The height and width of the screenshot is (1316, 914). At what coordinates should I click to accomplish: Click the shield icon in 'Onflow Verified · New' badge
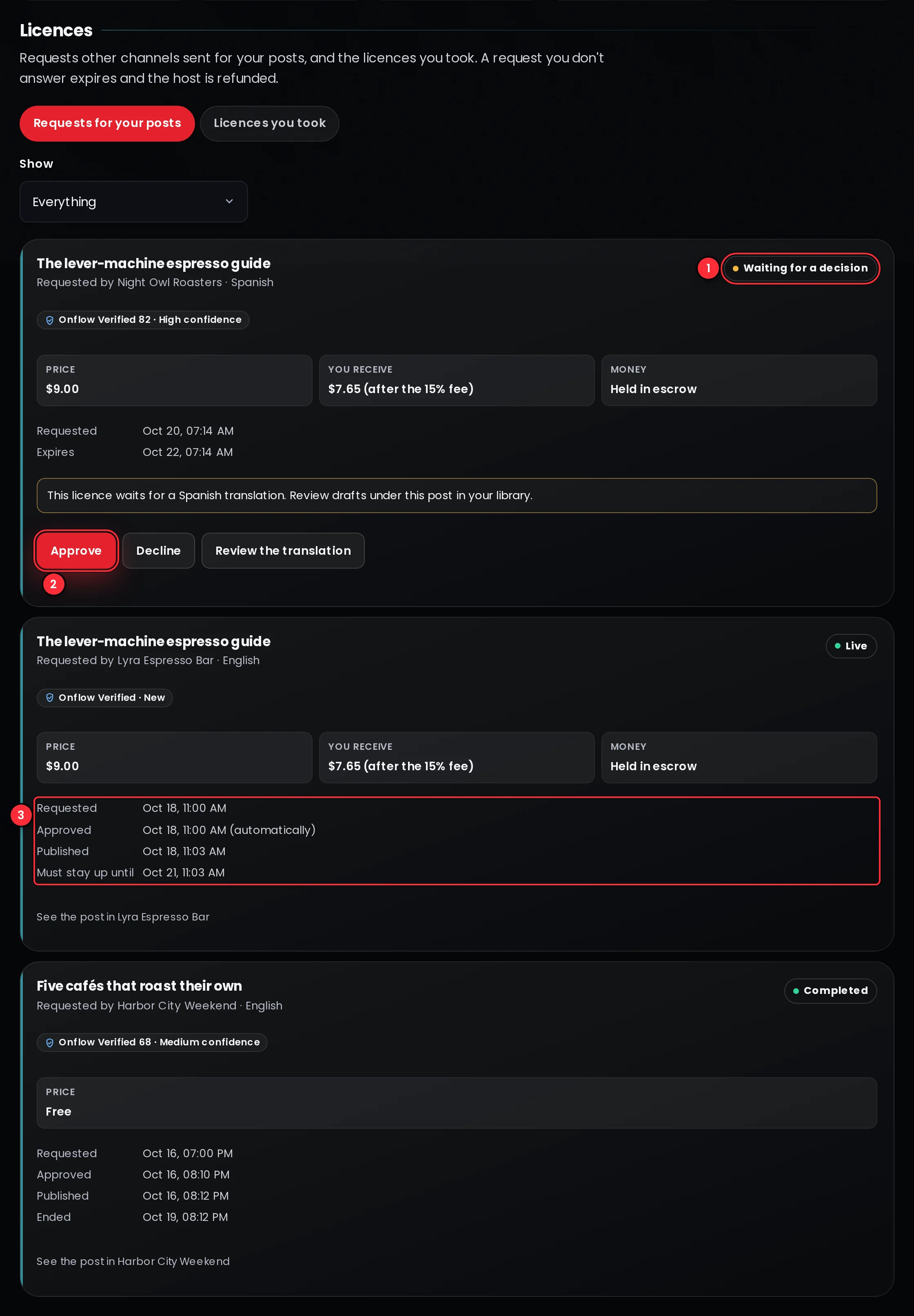click(x=50, y=697)
